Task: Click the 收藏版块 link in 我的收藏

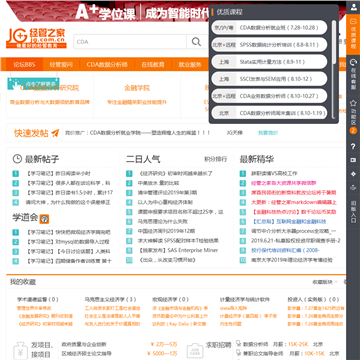Action: (322, 282)
